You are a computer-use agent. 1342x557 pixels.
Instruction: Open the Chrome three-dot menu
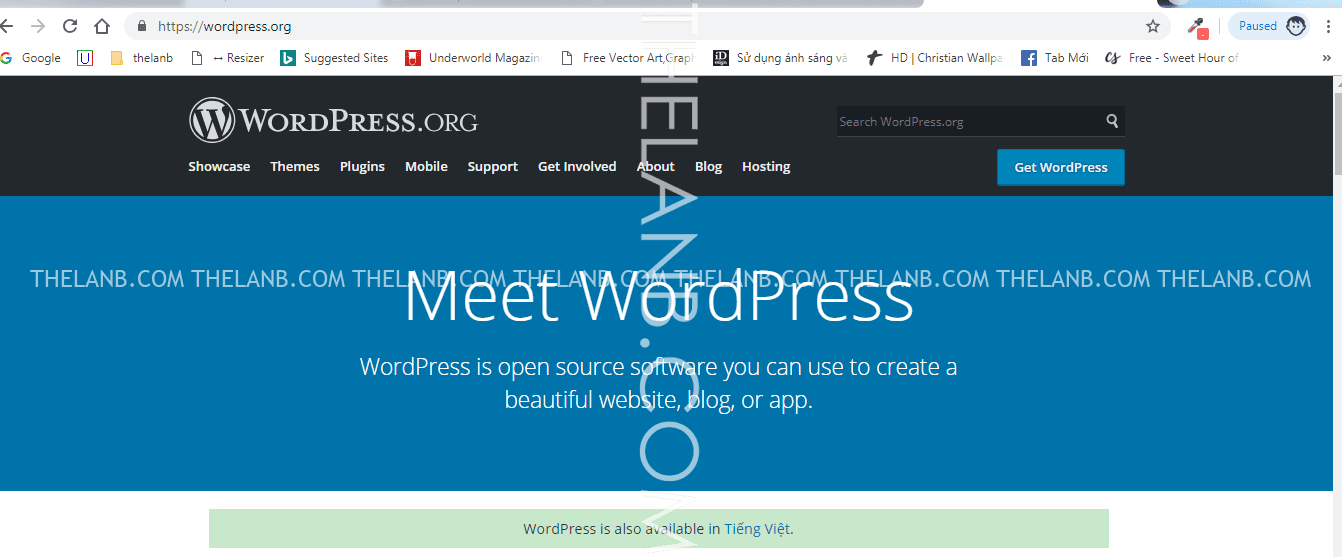click(1328, 26)
